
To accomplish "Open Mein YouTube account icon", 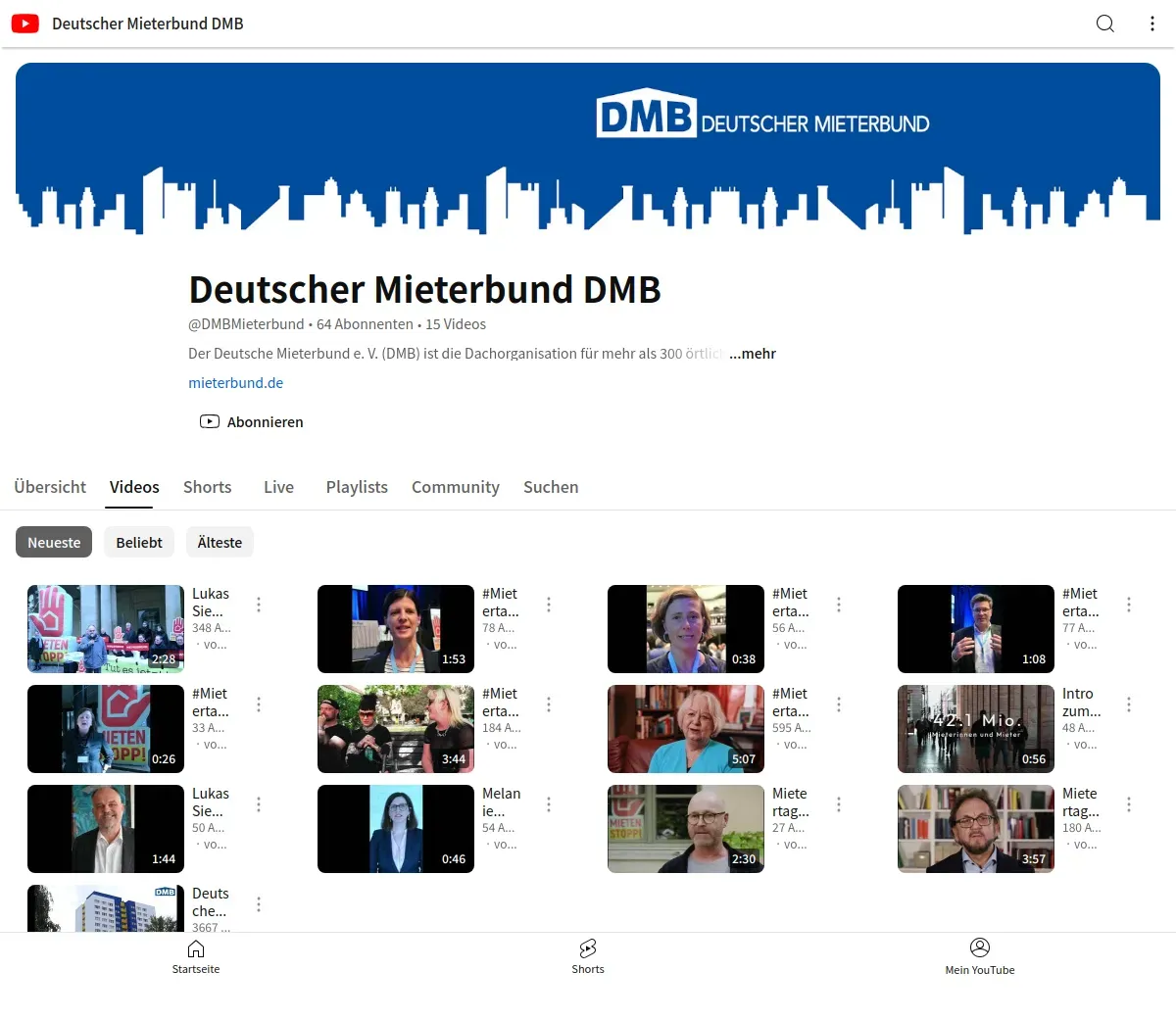I will 979,947.
